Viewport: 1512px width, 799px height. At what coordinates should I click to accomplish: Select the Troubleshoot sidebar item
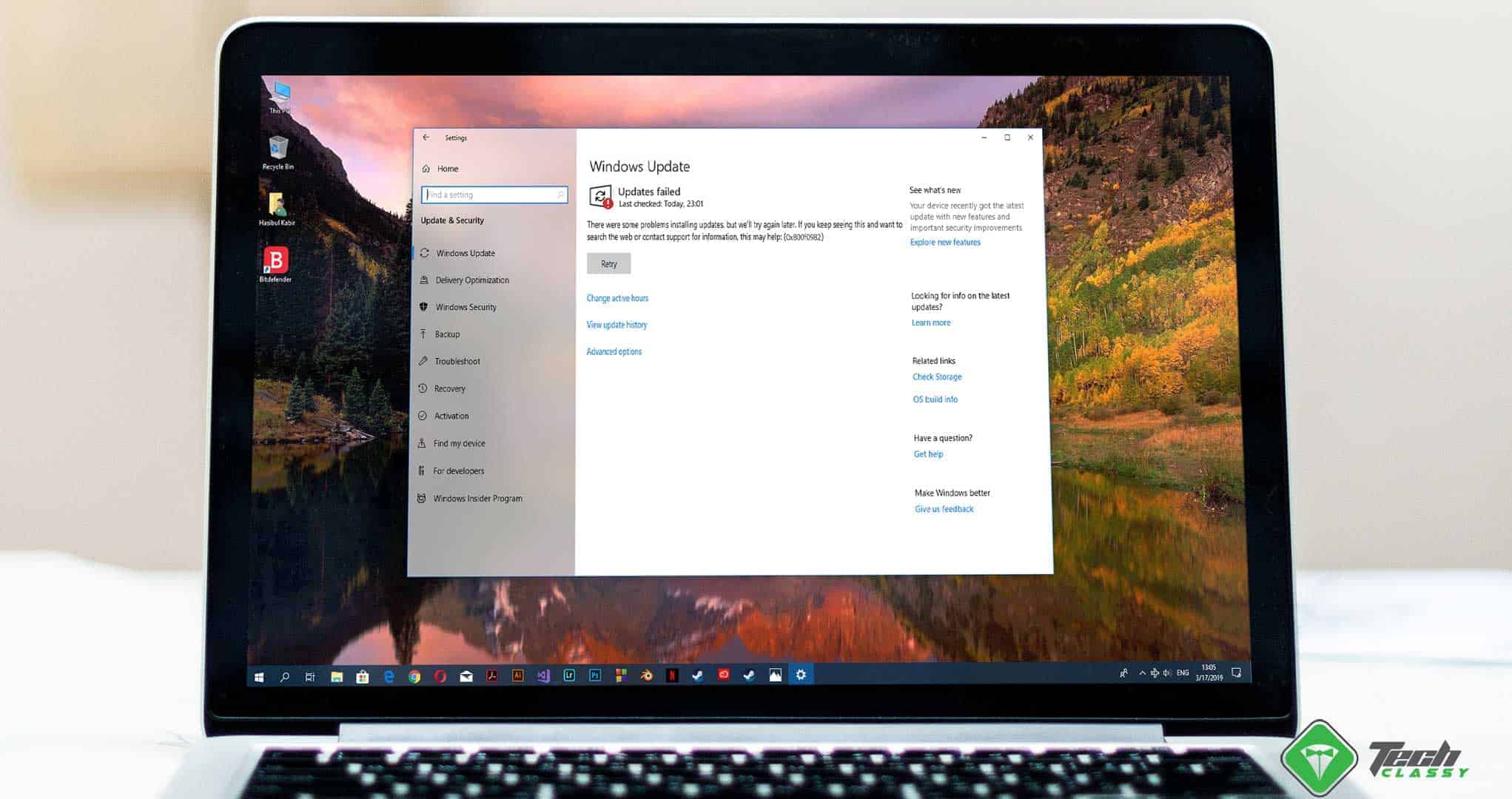[457, 362]
